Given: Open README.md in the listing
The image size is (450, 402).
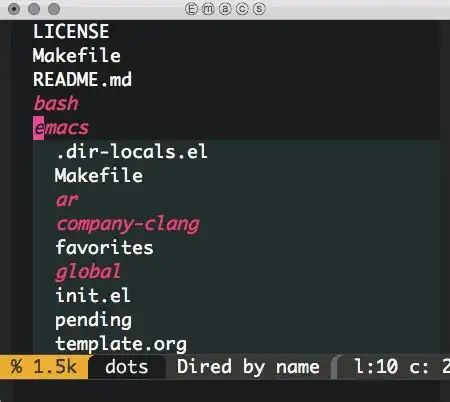Looking at the screenshot, I should tap(82, 80).
